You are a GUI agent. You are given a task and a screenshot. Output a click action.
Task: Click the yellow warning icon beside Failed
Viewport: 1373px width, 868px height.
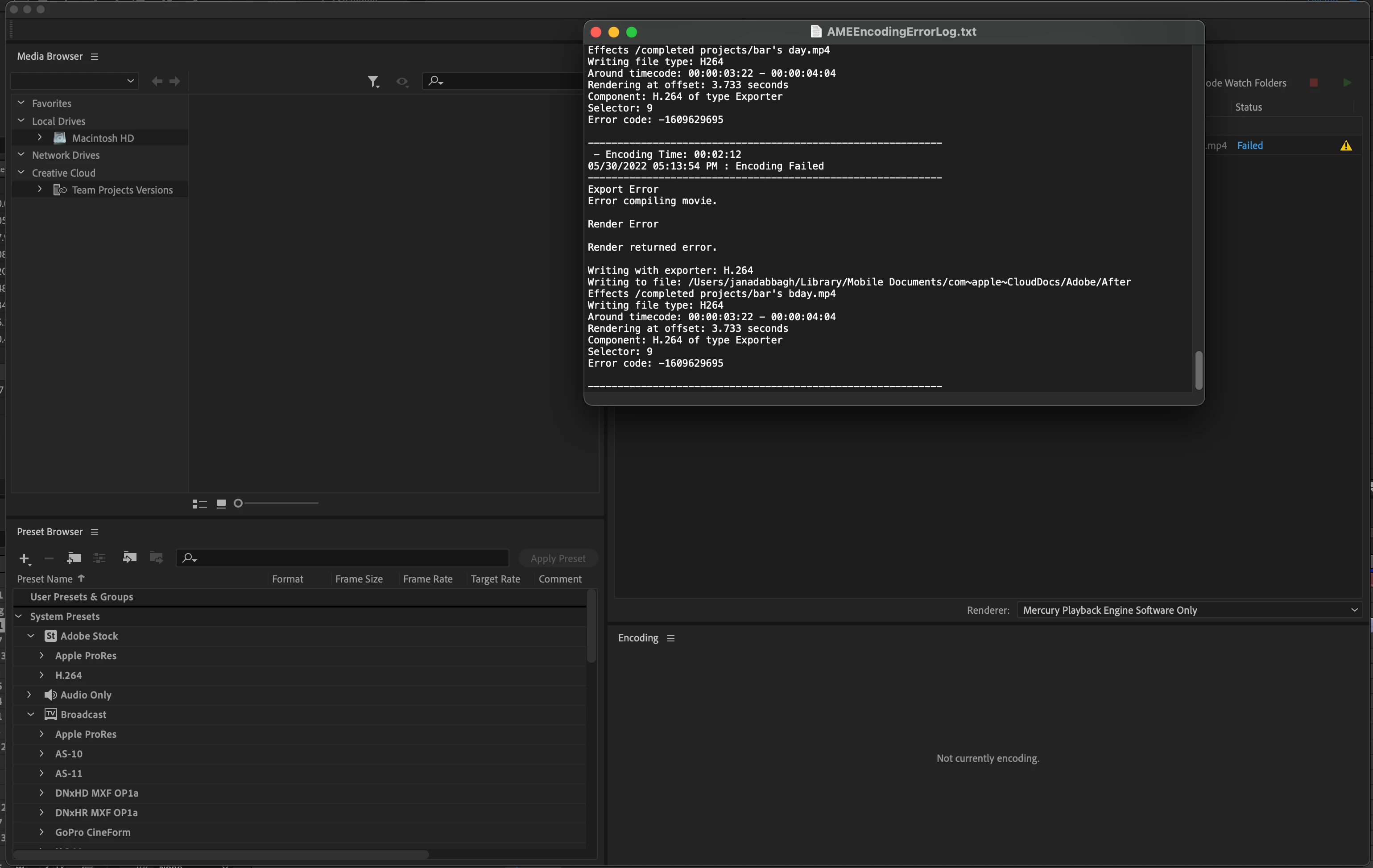click(x=1346, y=145)
